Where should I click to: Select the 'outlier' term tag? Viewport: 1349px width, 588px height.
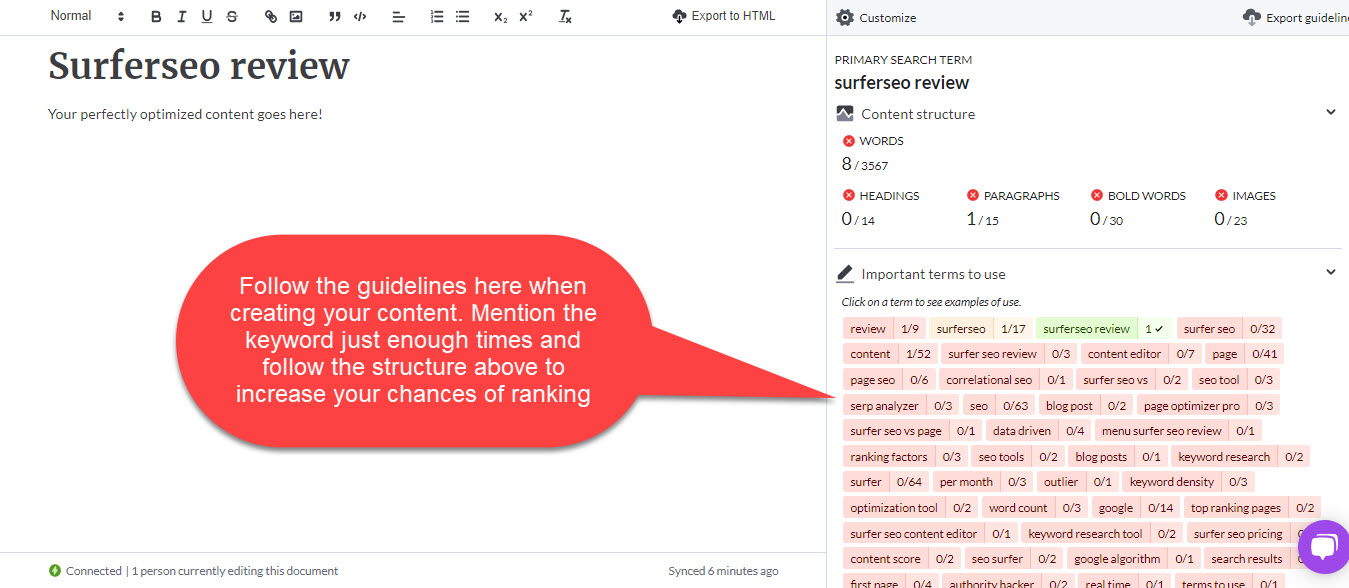pyautogui.click(x=1077, y=482)
